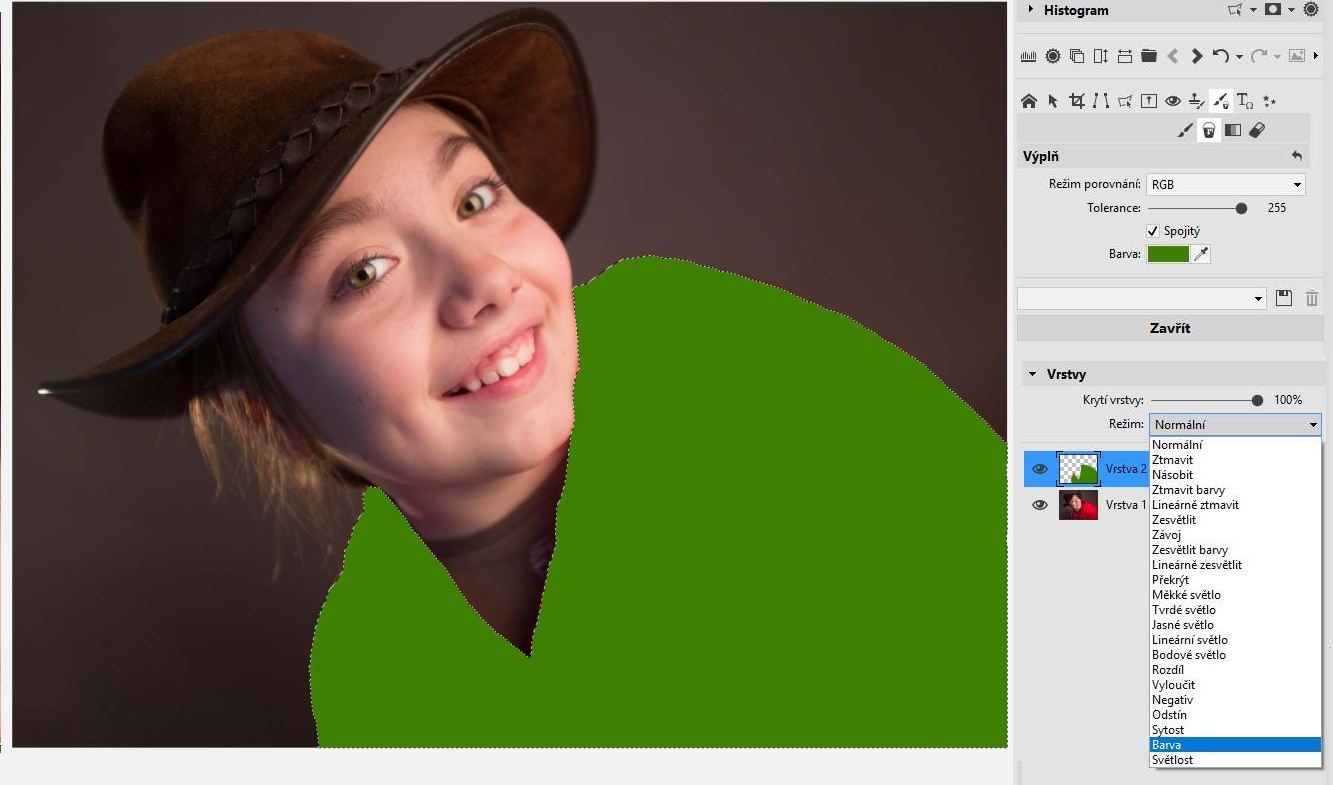Choose Sytost blend mode
The width and height of the screenshot is (1333, 785).
(1235, 730)
